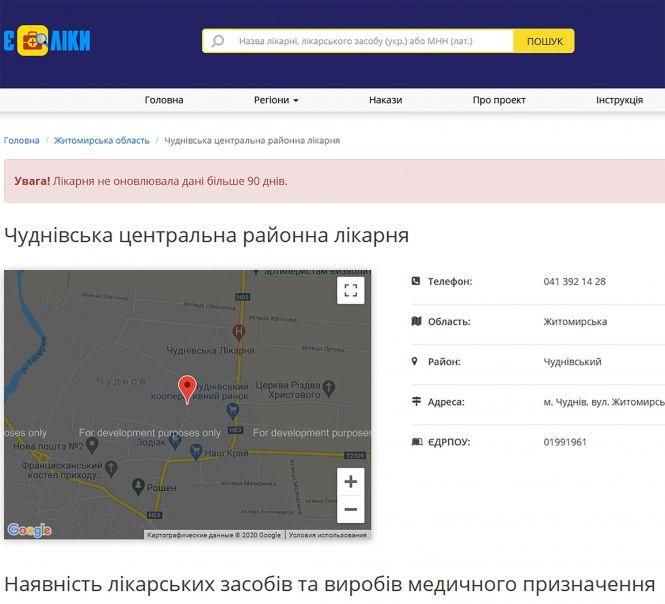665x604 pixels.
Task: Click the map icon beside Область
Action: tap(416, 321)
